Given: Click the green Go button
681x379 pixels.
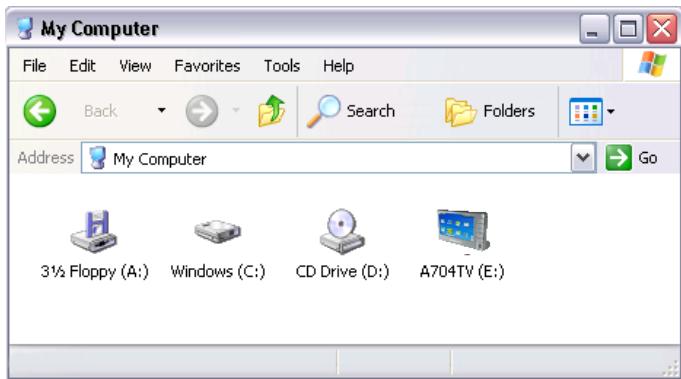Looking at the screenshot, I should [x=631, y=158].
